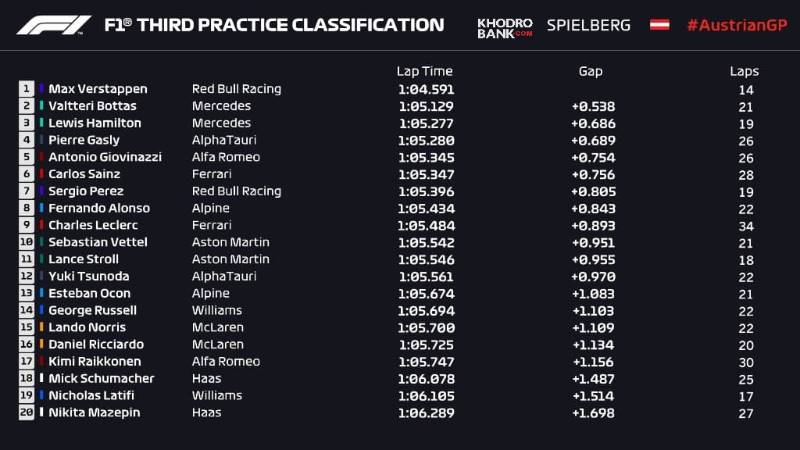Click orange color bar beside Lando Norris
The height and width of the screenshot is (450, 800).
(x=41, y=327)
